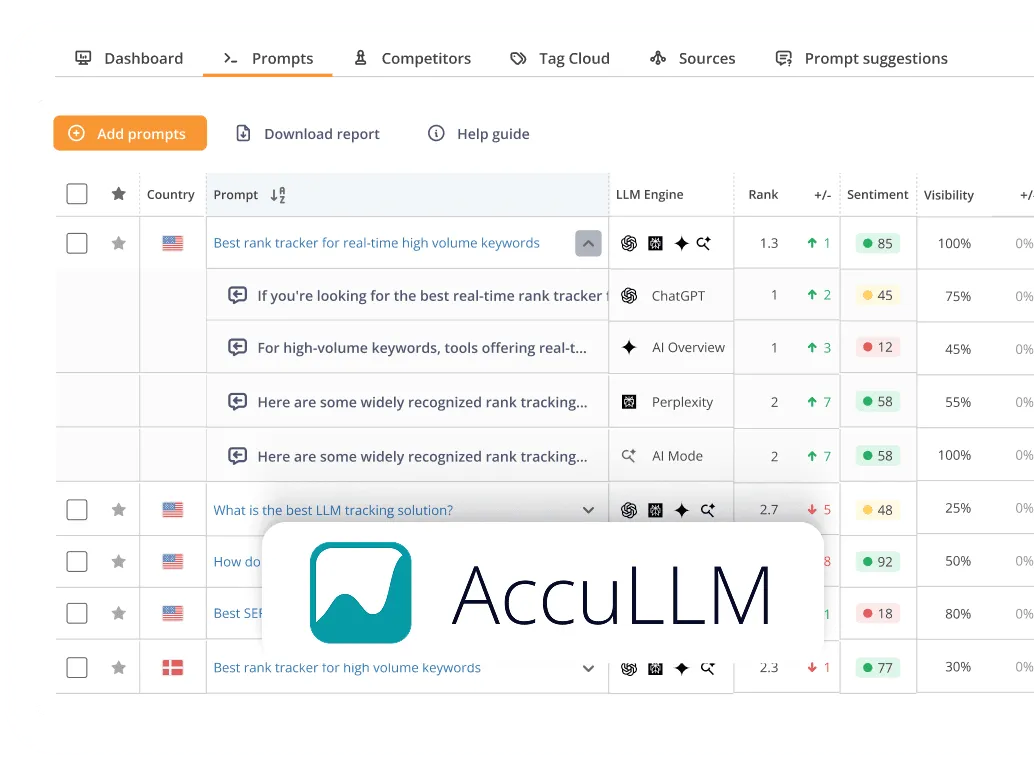The height and width of the screenshot is (779, 1034).
Task: Click the speech-bubble icon beside the ChatGPT response
Action: click(237, 294)
